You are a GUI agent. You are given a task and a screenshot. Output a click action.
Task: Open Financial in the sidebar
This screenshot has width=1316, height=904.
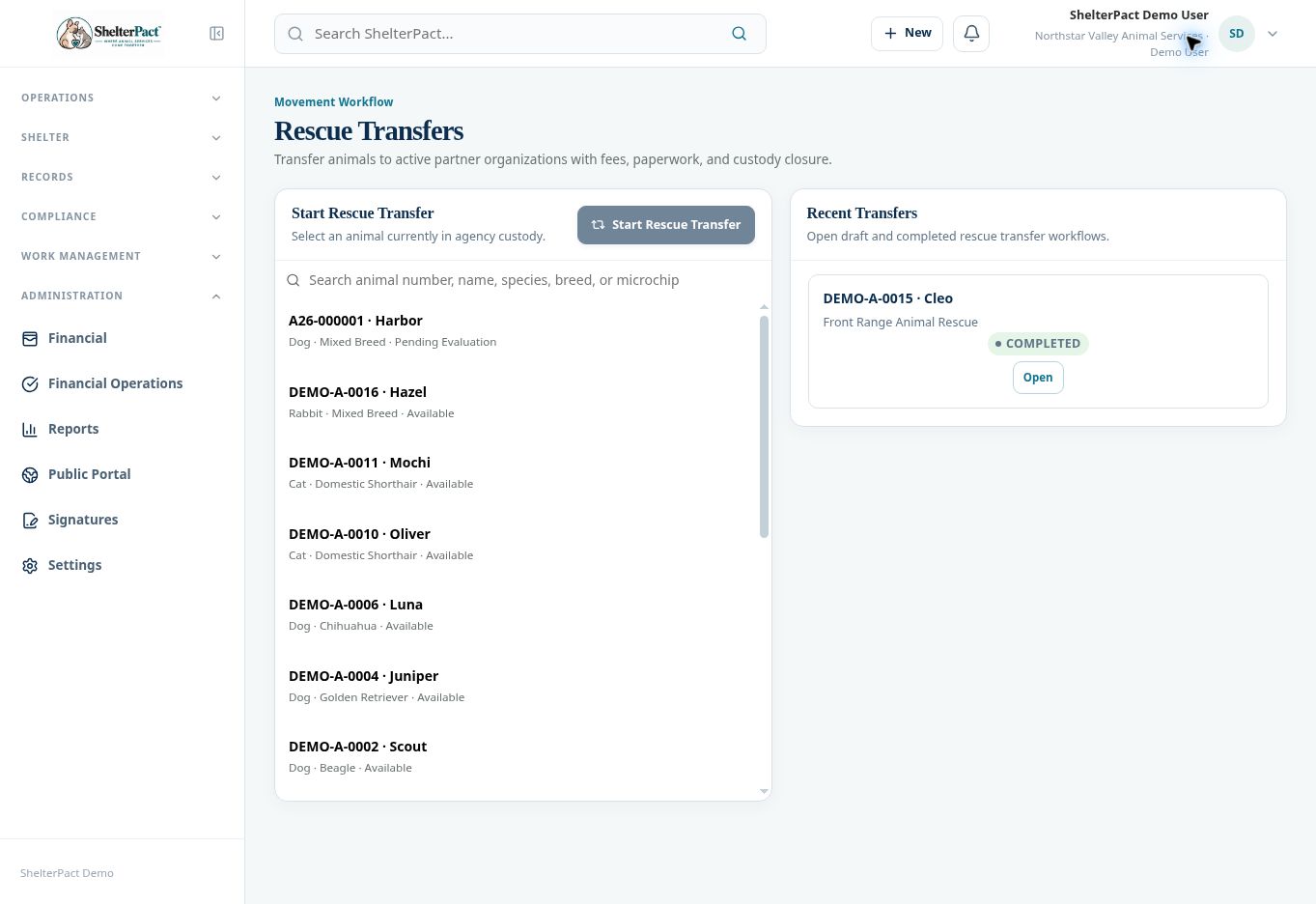[x=122, y=339]
